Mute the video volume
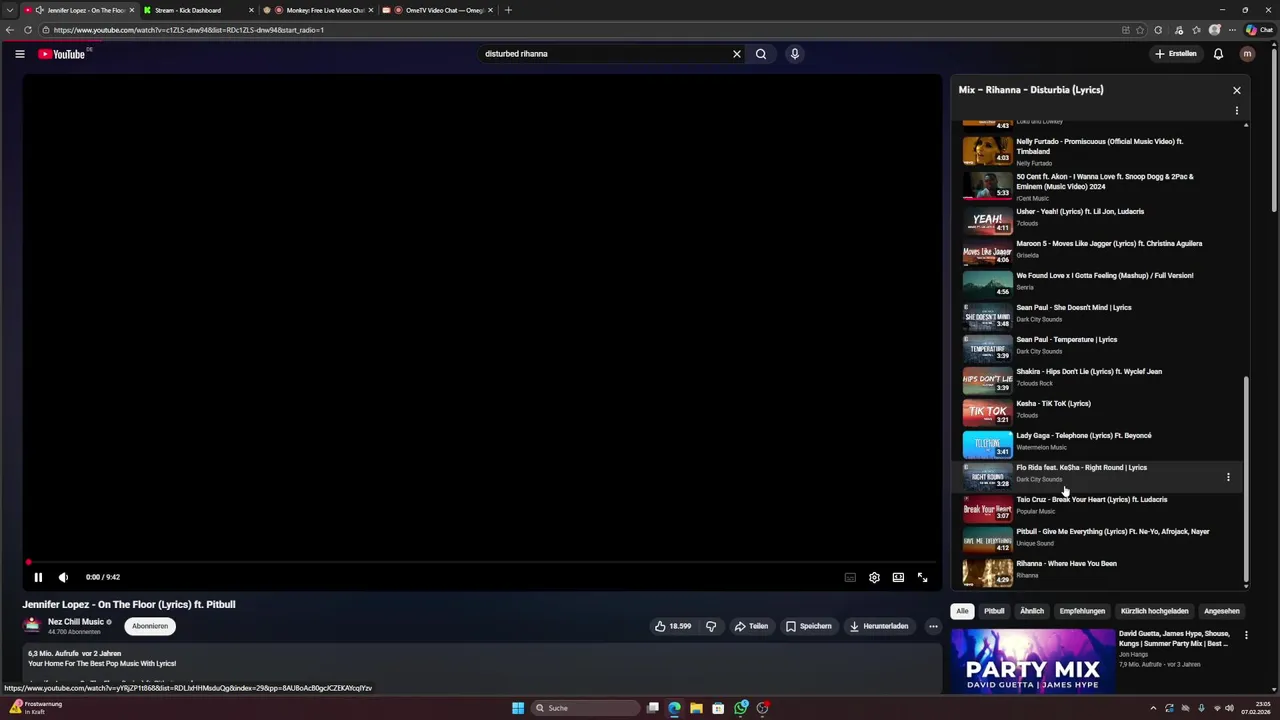This screenshot has width=1280, height=720. click(63, 577)
